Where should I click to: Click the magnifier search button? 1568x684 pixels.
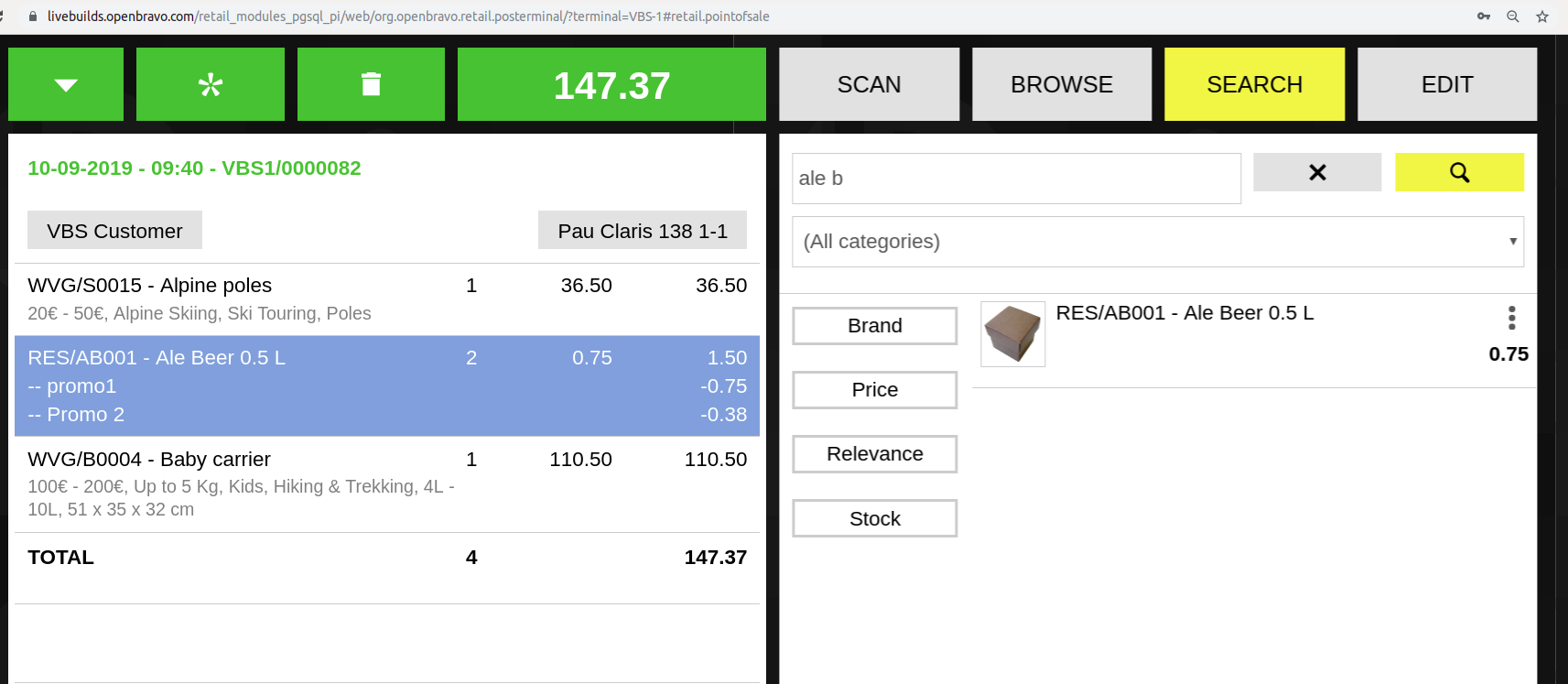[1459, 172]
